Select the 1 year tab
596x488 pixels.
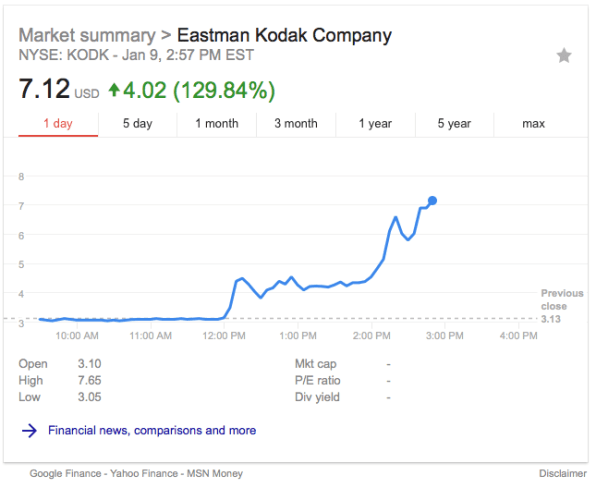click(375, 124)
